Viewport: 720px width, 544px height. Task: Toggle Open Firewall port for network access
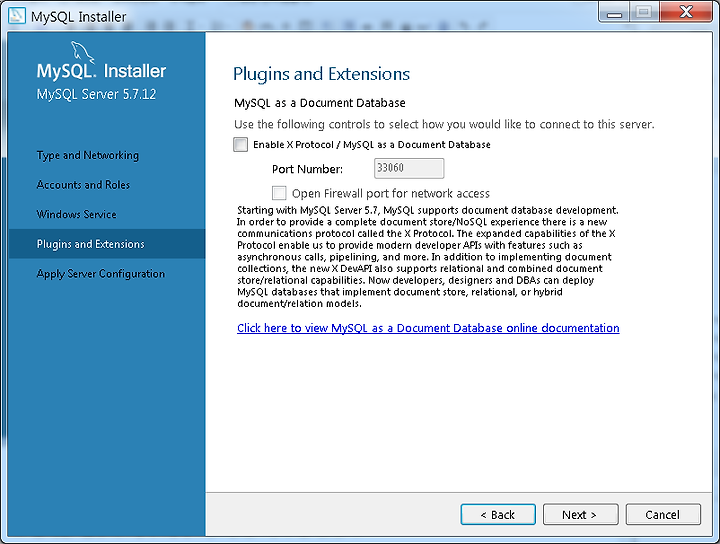click(x=279, y=193)
